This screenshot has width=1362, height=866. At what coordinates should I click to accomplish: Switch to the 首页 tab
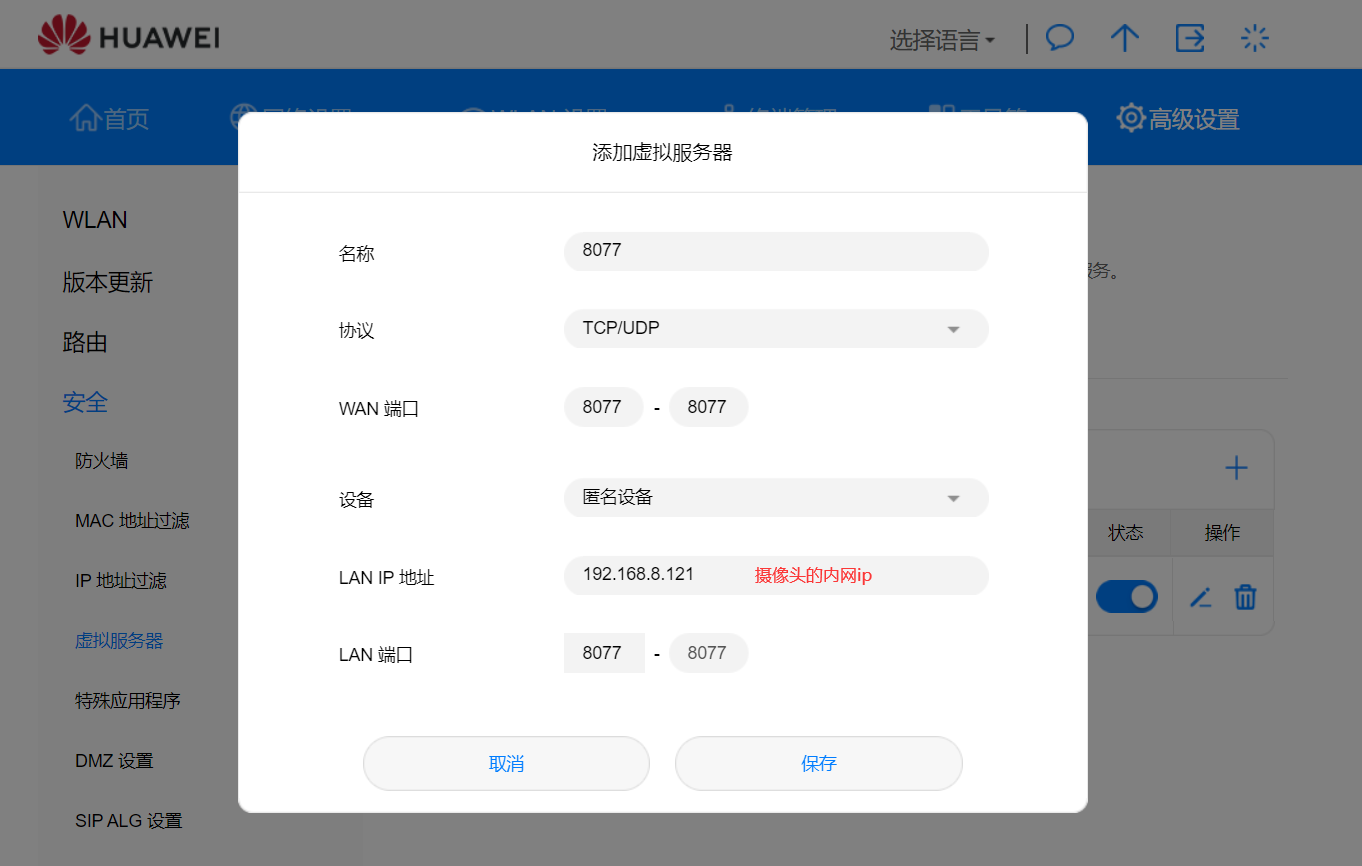click(109, 118)
